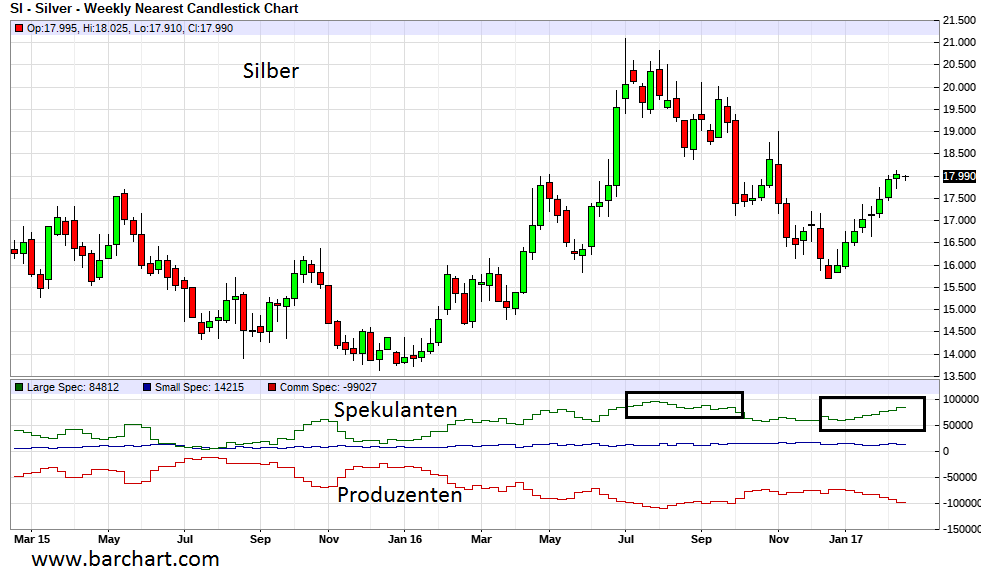Click the blue Small Spec legend square
Screen dimensions: 981x570
[x=147, y=387]
